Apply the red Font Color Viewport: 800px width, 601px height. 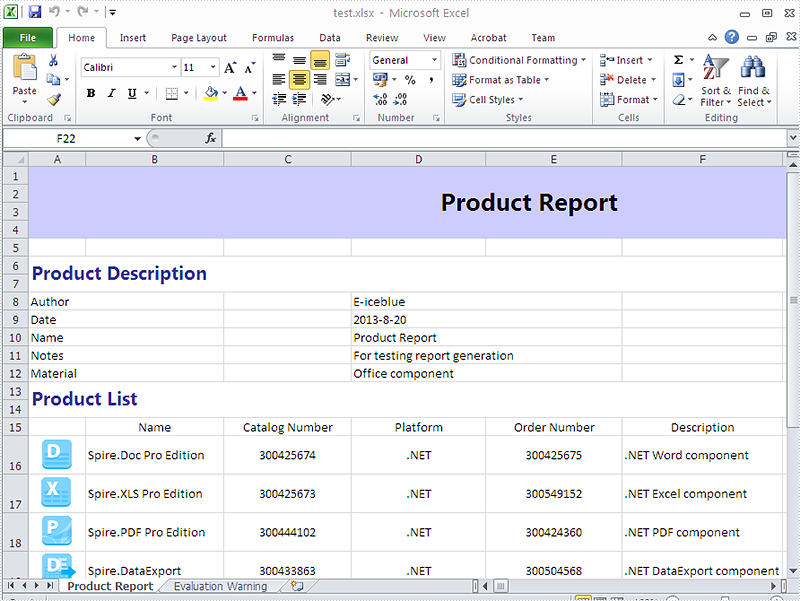[240, 93]
